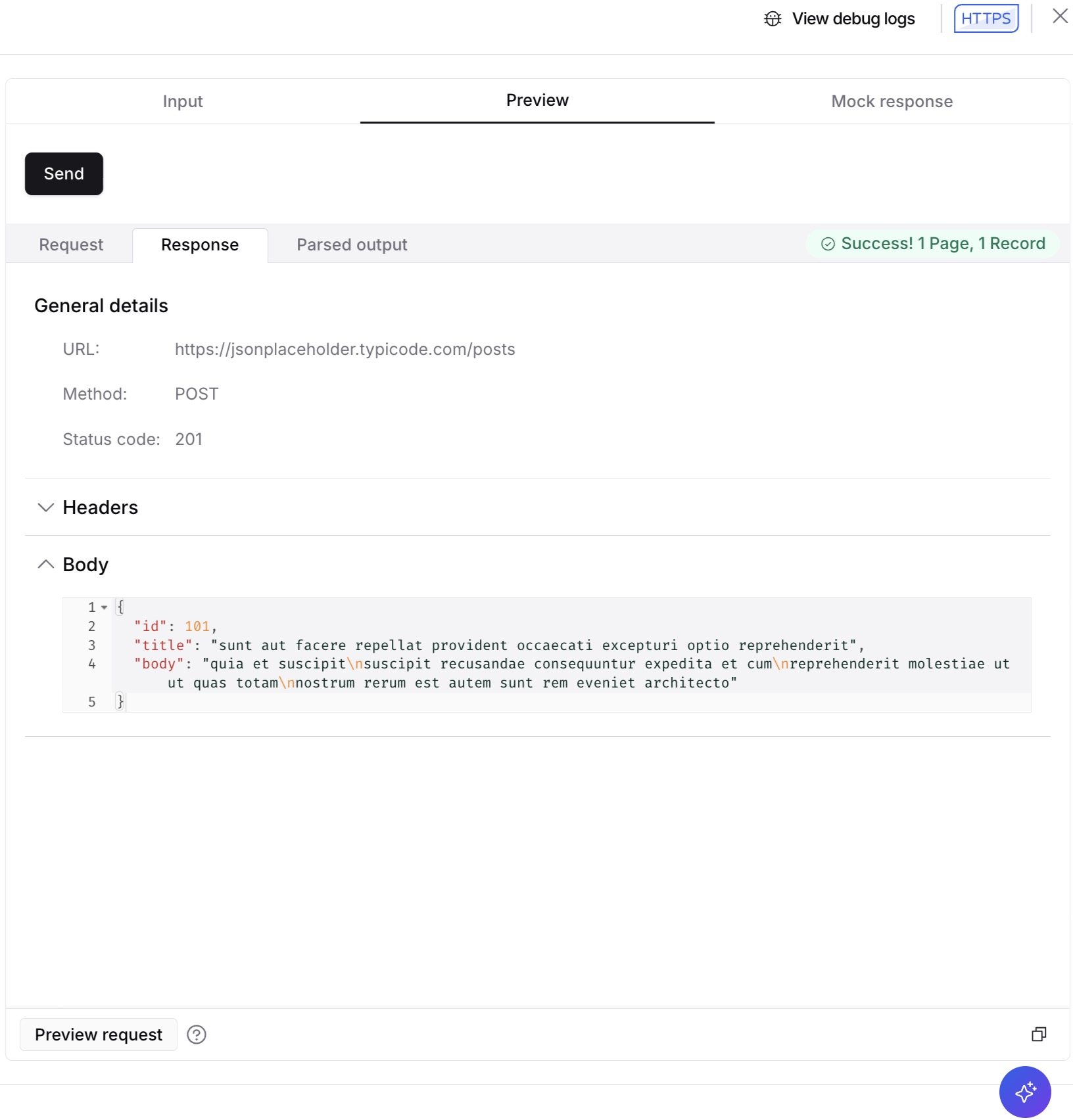The width and height of the screenshot is (1073, 1120).
Task: Click line number 5 in the gutter
Action: (92, 702)
